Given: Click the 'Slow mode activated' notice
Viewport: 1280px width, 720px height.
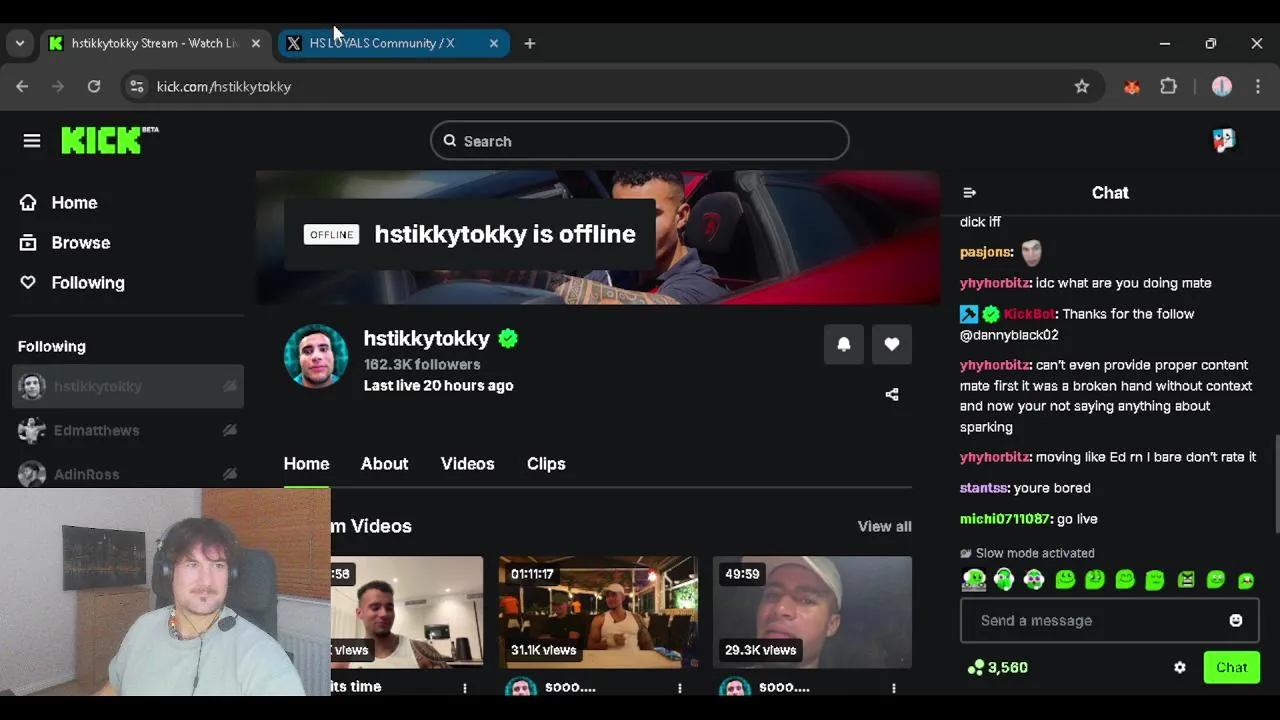Looking at the screenshot, I should (1027, 553).
